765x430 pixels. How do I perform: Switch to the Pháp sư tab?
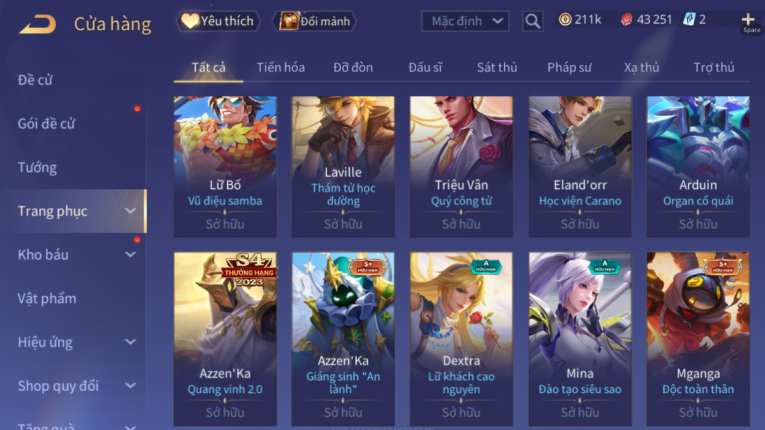pos(569,67)
